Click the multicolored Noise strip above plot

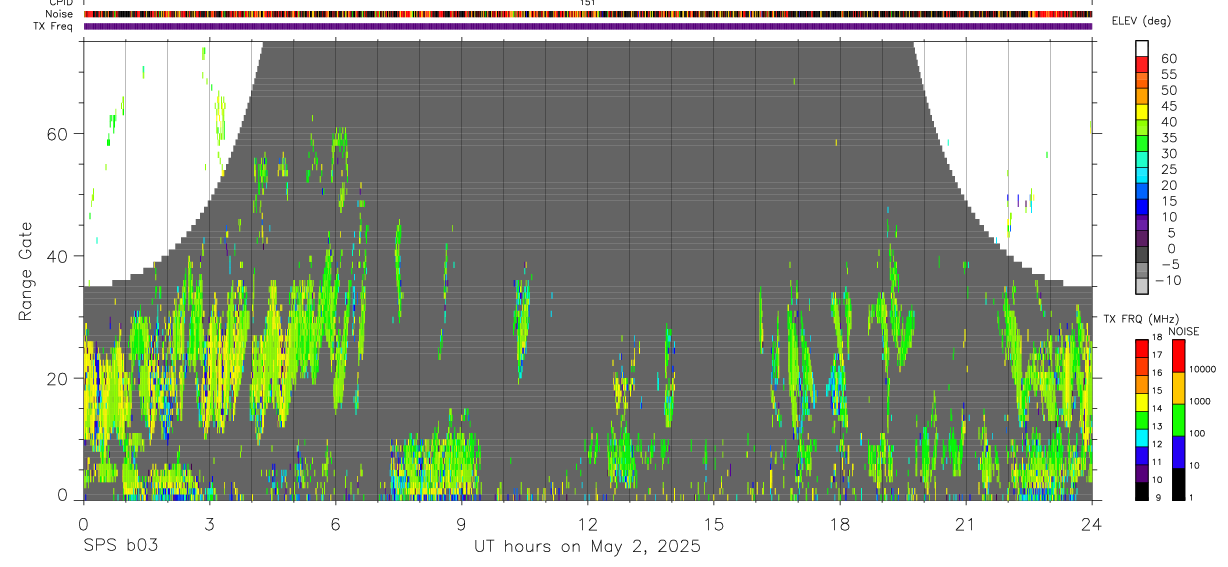click(x=588, y=14)
